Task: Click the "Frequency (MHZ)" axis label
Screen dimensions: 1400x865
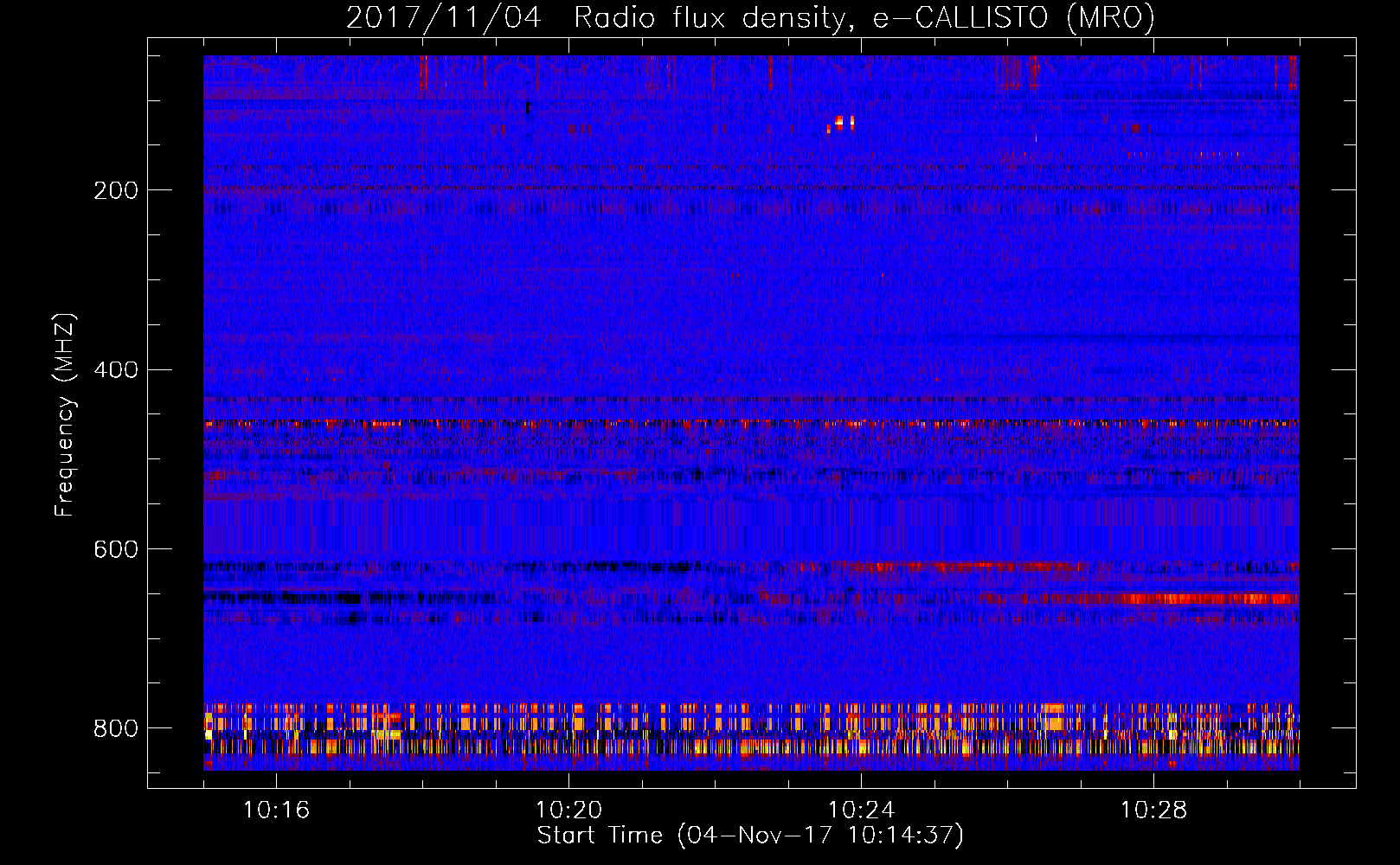Action: [x=64, y=414]
